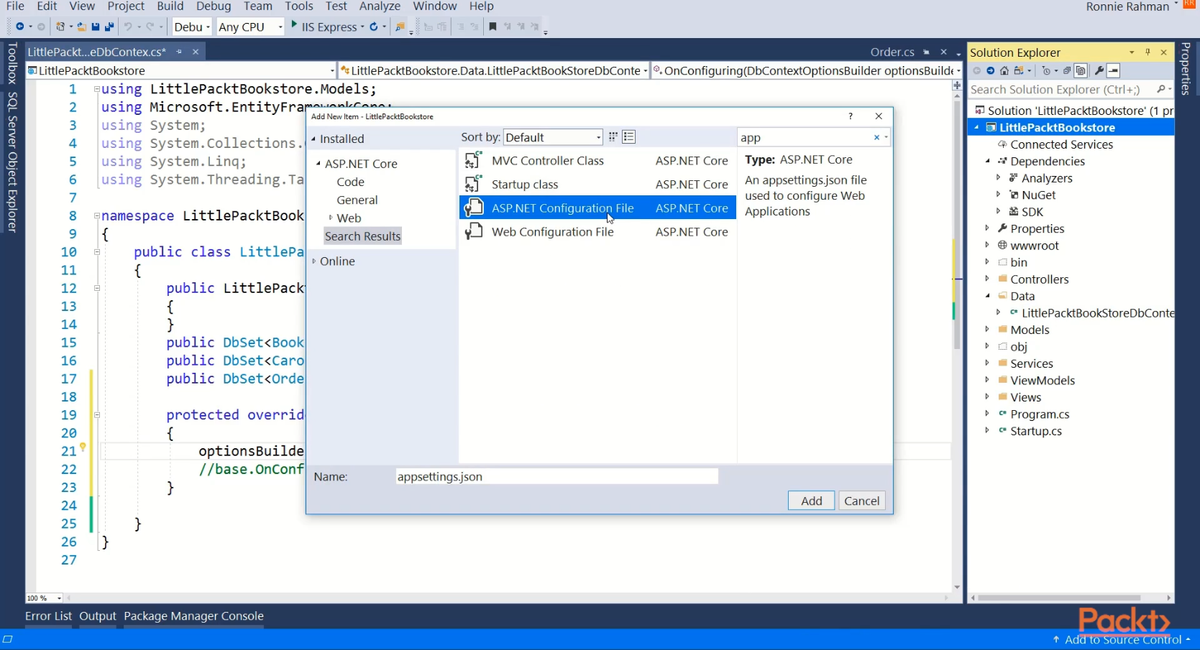The height and width of the screenshot is (650, 1200).
Task: Select Web Configuration File template
Action: coord(597,231)
